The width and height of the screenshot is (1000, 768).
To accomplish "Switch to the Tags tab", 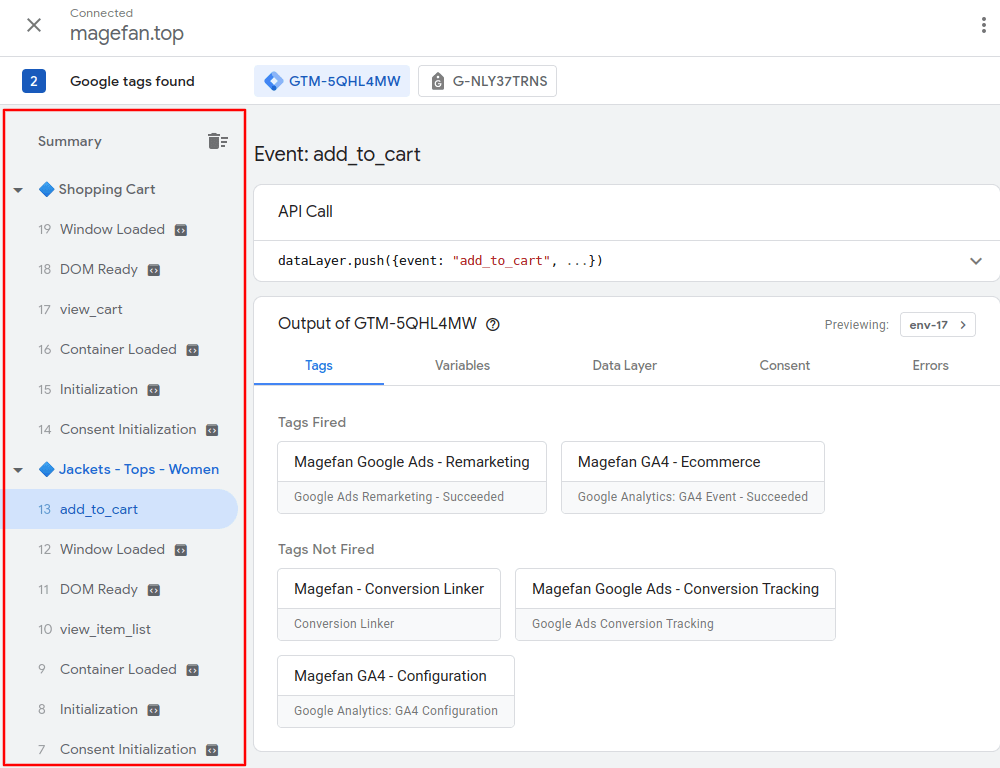I will (x=319, y=366).
